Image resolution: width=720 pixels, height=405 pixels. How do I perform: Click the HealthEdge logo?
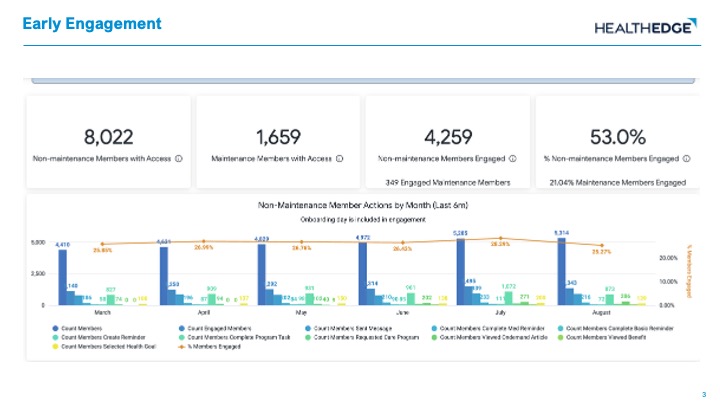643,27
